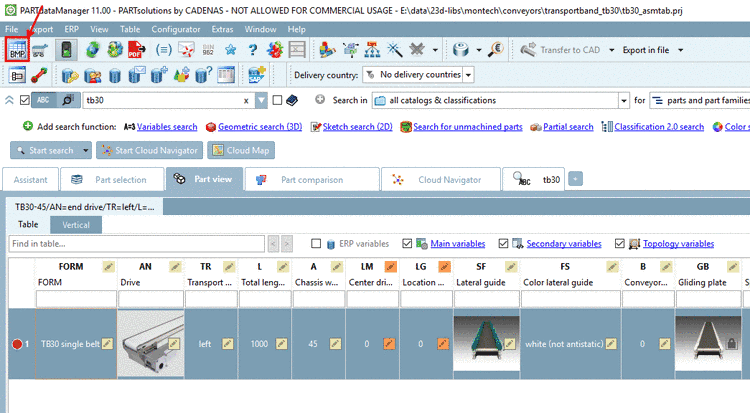Open the Sketch search (2D) link
750x413 pixels.
point(357,127)
